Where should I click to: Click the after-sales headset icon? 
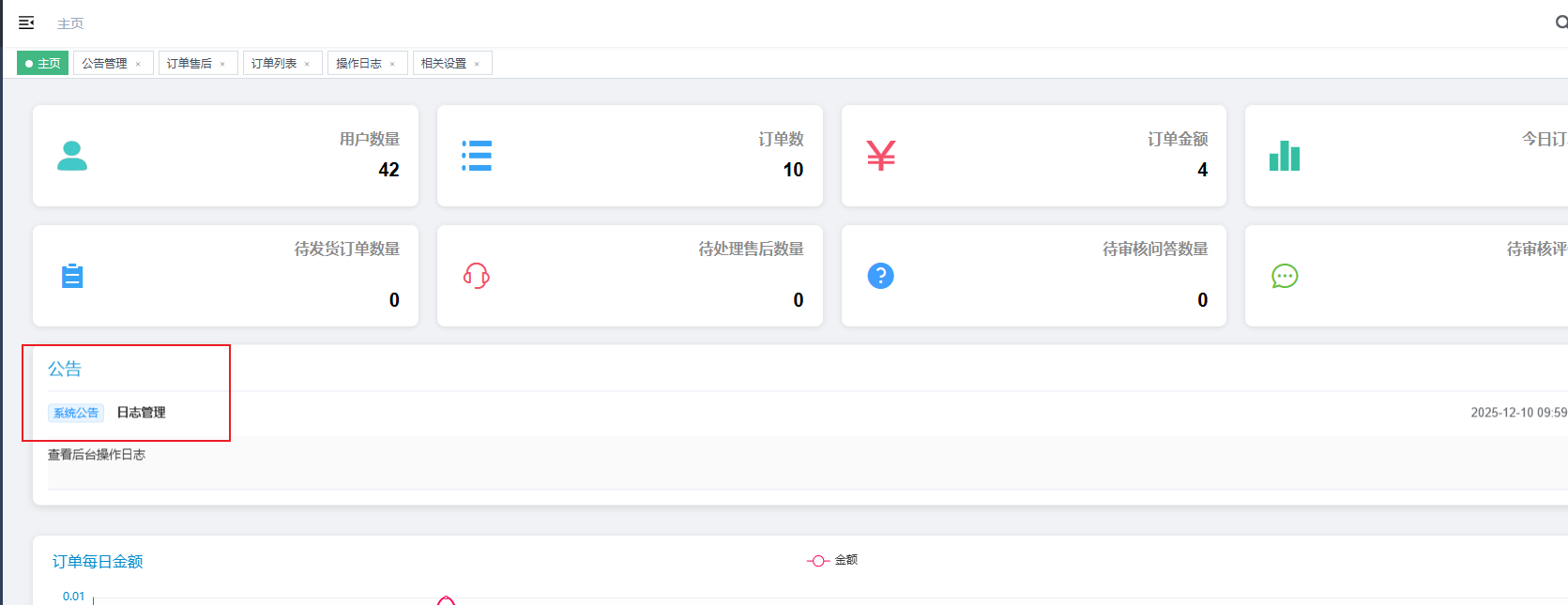pyautogui.click(x=477, y=276)
